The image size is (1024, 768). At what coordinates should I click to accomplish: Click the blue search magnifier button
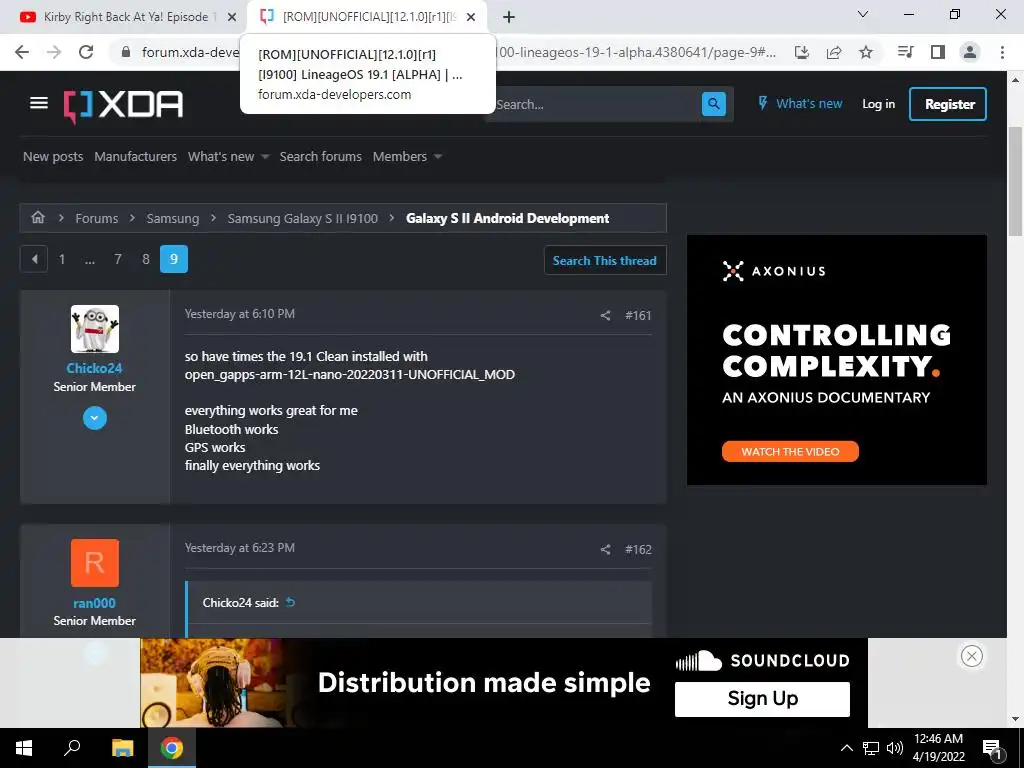tap(713, 104)
